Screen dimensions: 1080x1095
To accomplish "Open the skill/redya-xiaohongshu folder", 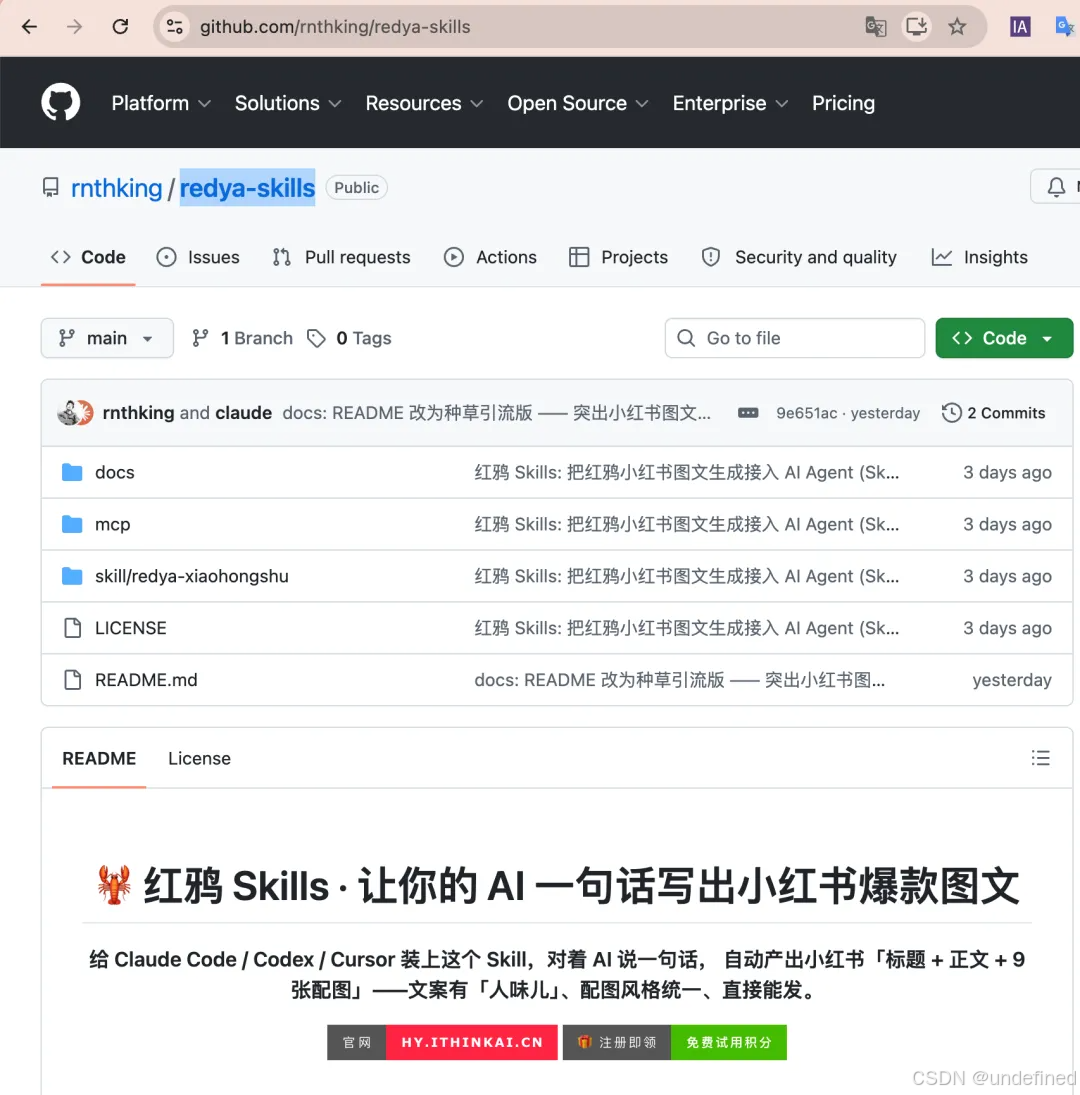I will coord(192,576).
